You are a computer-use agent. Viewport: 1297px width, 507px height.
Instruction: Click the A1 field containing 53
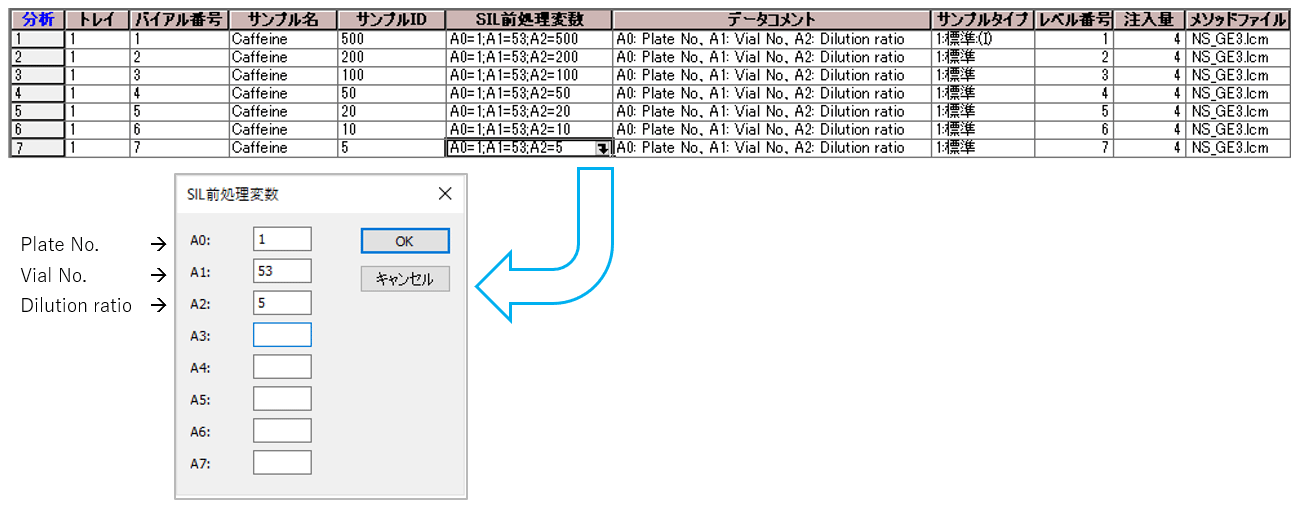click(x=282, y=271)
